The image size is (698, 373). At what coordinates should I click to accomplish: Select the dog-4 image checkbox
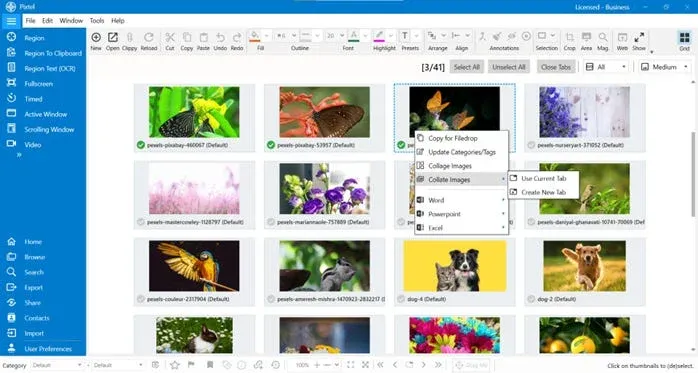point(401,299)
